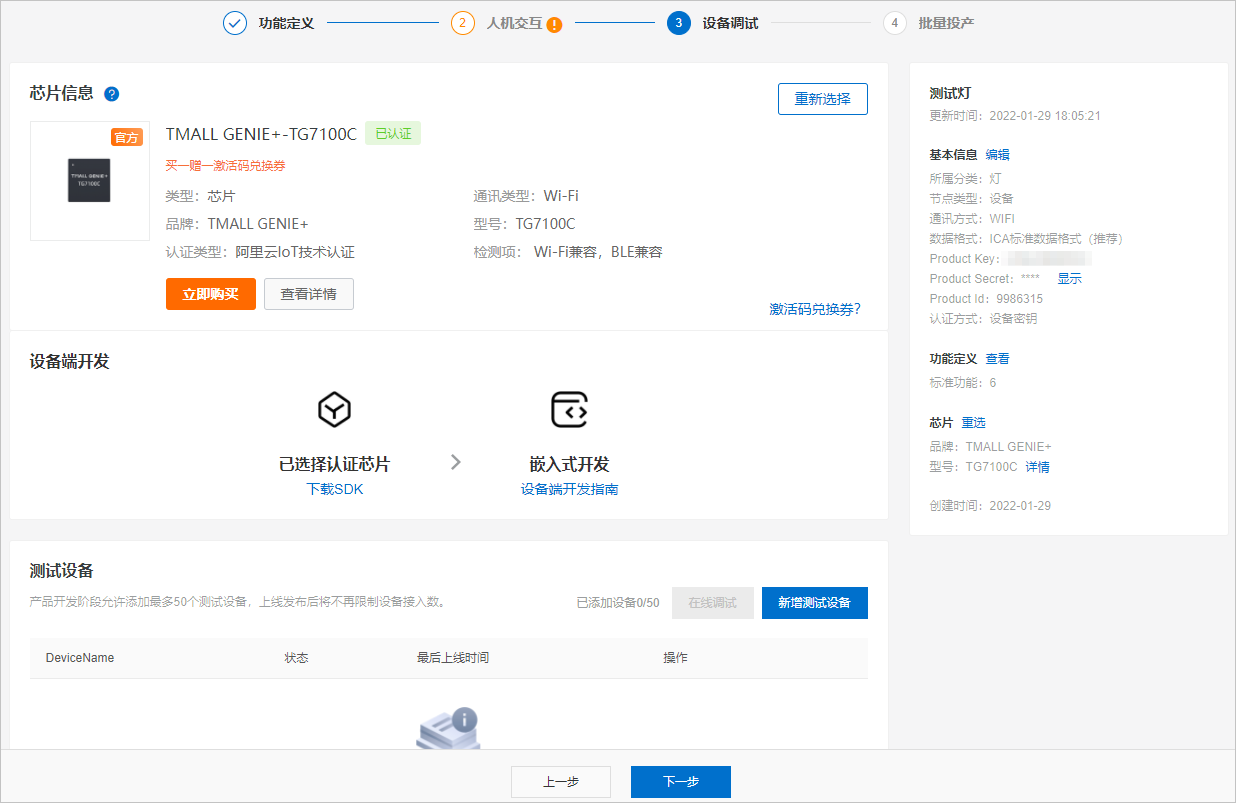This screenshot has height=803, width=1236.
Task: Click 检测项 Wi-Fi兼容，BLE兼容 text
Action: [x=568, y=252]
